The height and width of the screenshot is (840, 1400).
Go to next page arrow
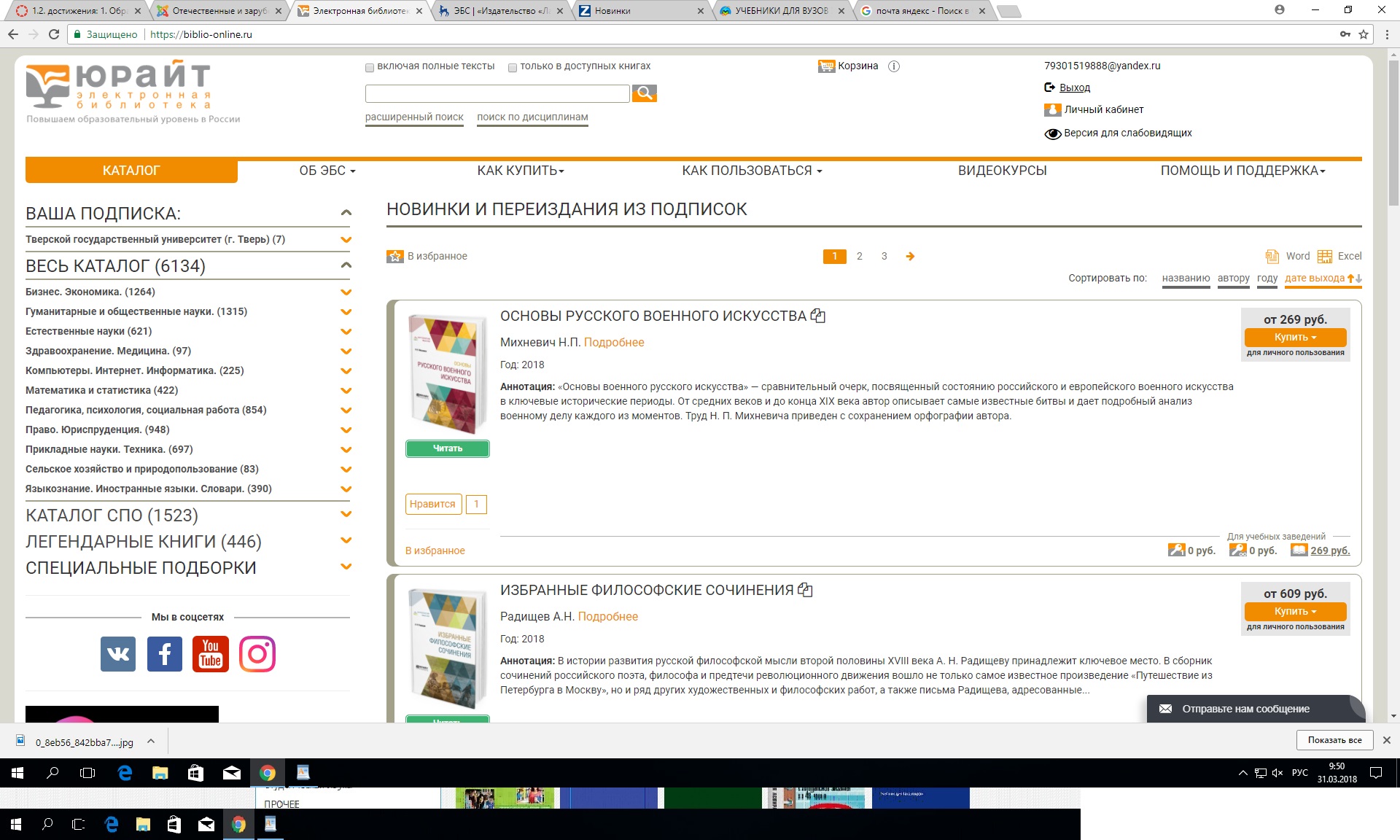click(x=910, y=256)
